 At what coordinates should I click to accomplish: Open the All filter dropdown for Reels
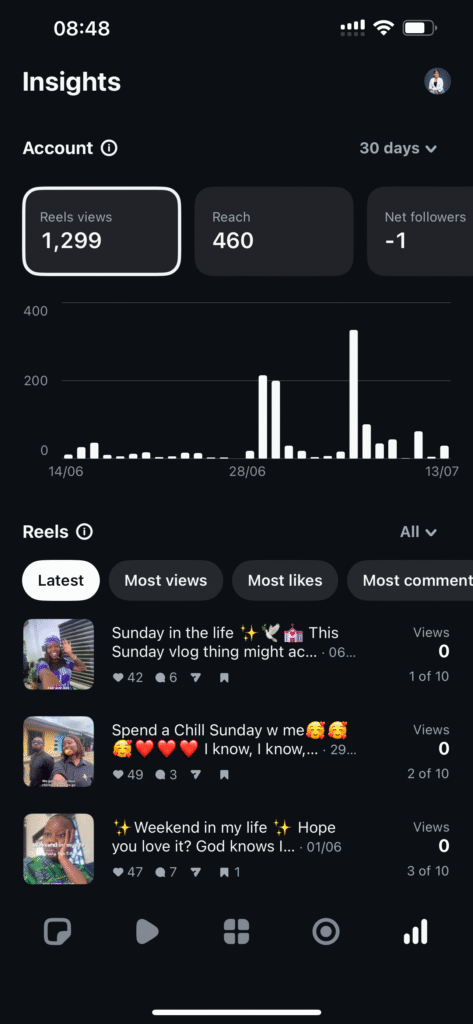tap(418, 532)
